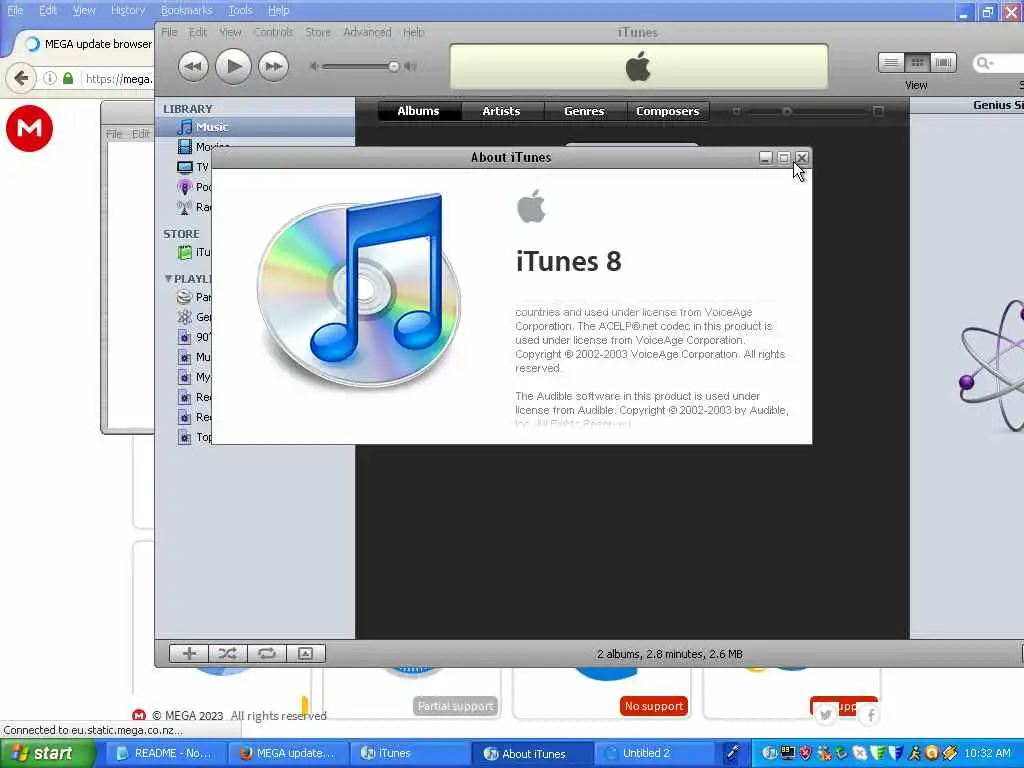Screen dimensions: 1024x768
Task: Adjust the album artwork size slider
Action: [x=787, y=112]
